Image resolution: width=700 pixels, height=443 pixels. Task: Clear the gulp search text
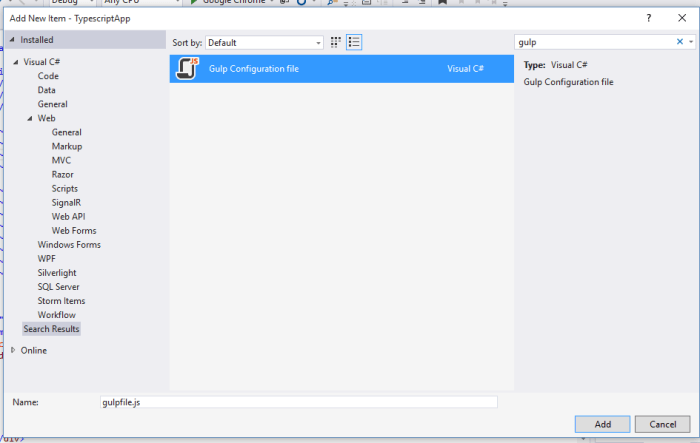(x=679, y=42)
